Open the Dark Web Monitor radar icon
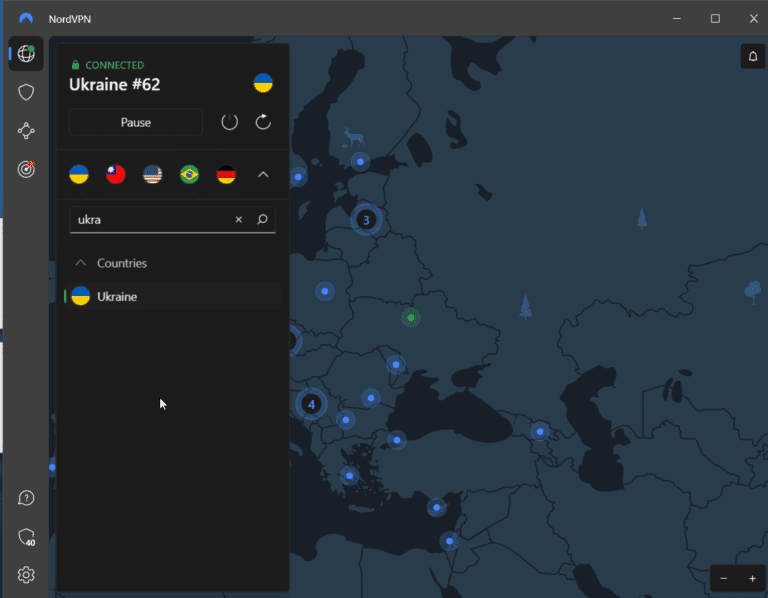This screenshot has height=598, width=768. click(27, 169)
